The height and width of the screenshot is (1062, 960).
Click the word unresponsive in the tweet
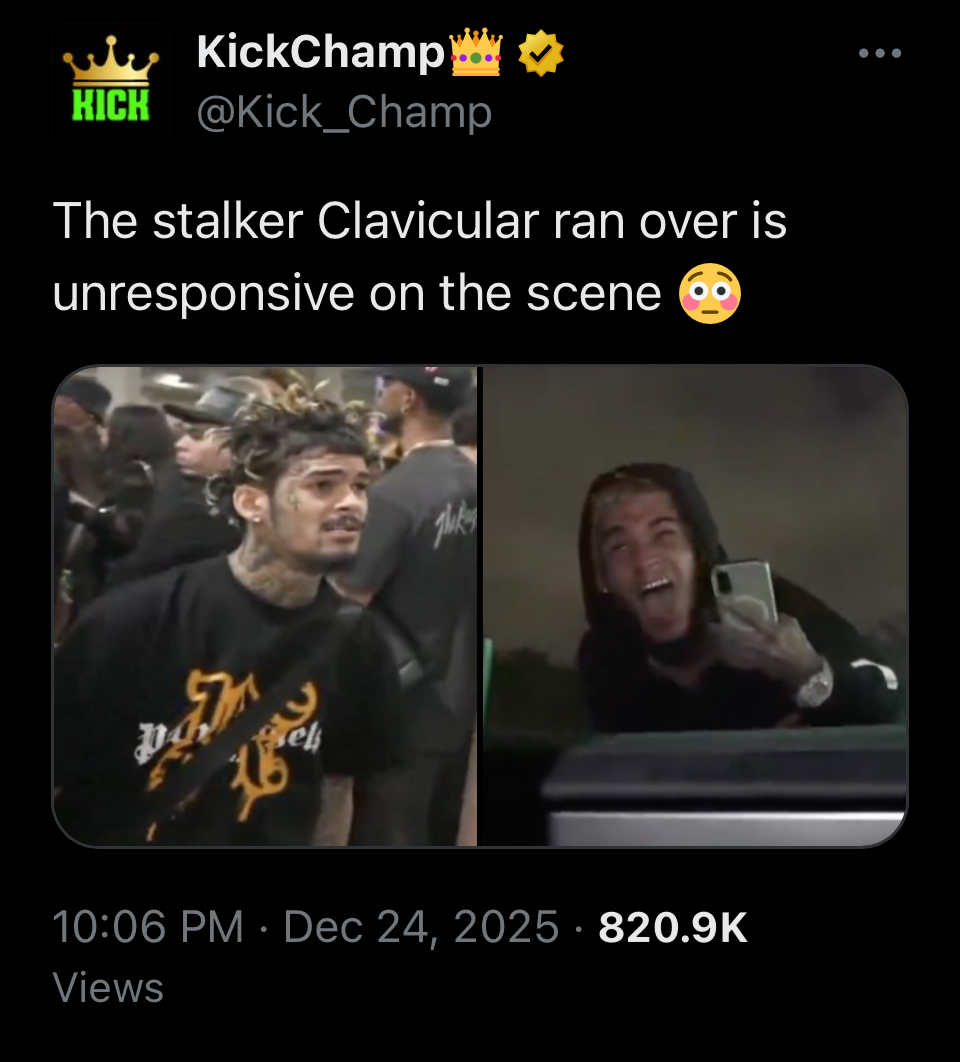(203, 295)
